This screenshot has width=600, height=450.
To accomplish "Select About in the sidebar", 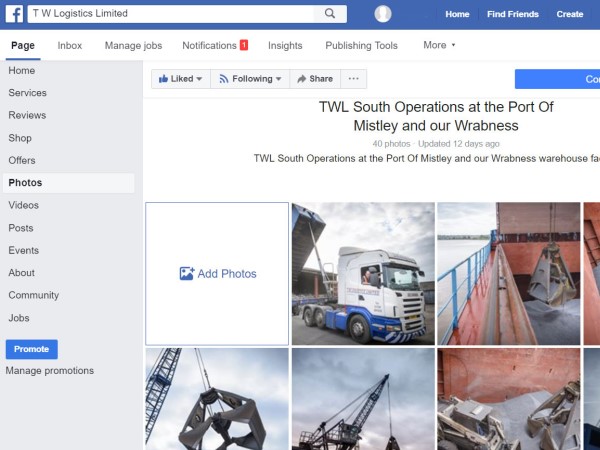I will click(x=21, y=273).
